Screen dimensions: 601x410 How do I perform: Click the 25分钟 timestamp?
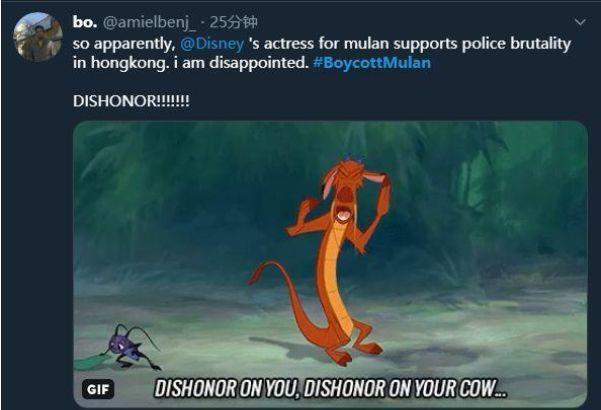(x=234, y=22)
